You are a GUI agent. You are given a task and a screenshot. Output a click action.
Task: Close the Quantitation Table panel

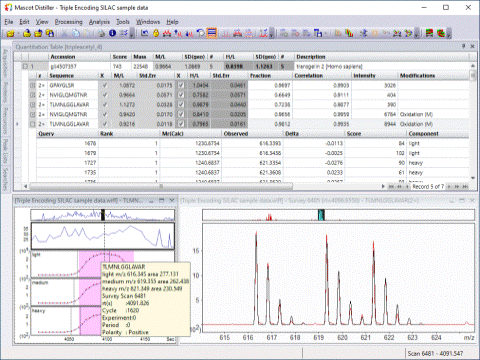[472, 46]
